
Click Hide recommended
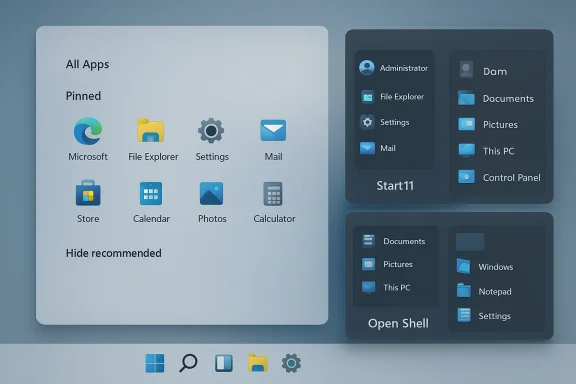(x=114, y=253)
